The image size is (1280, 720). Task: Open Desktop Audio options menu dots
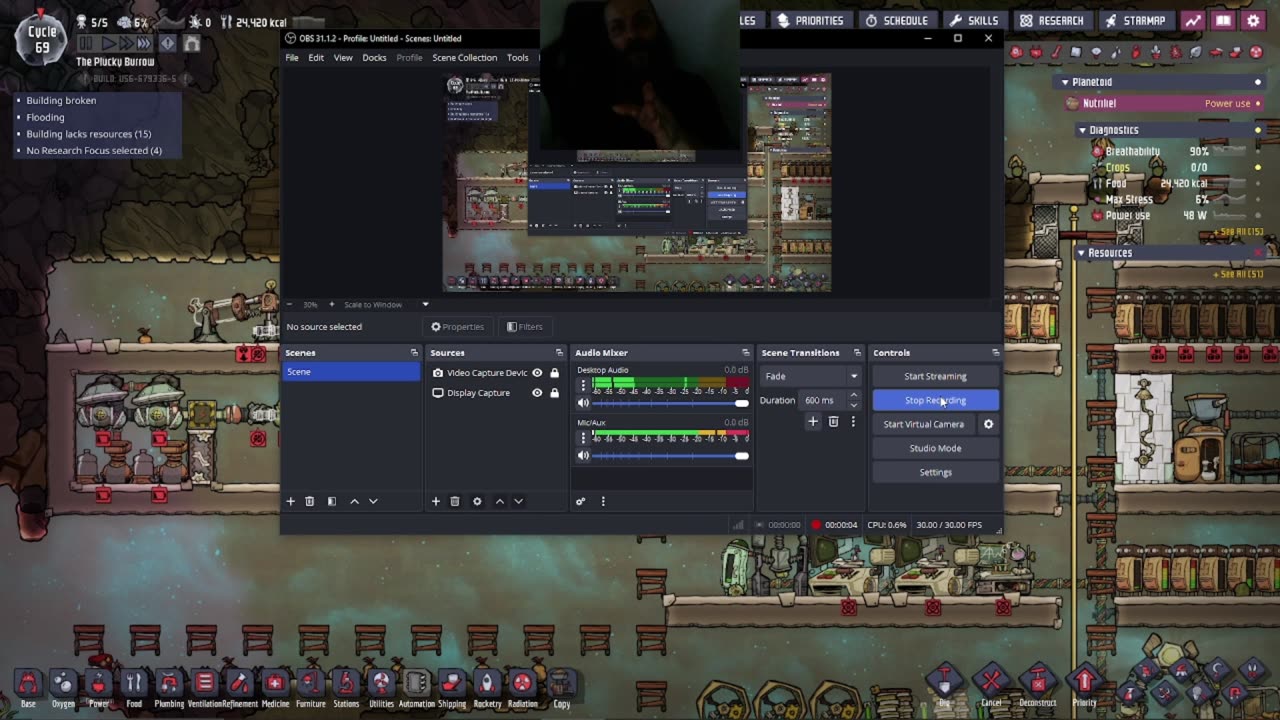point(584,385)
